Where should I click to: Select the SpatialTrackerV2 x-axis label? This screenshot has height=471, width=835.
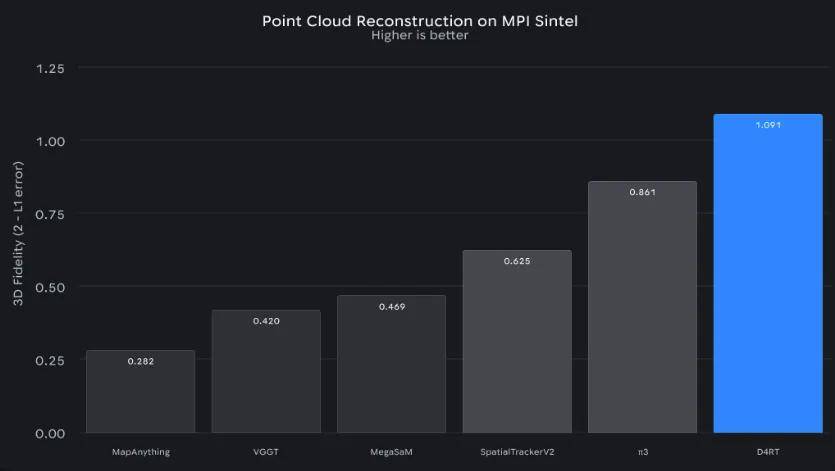click(517, 452)
